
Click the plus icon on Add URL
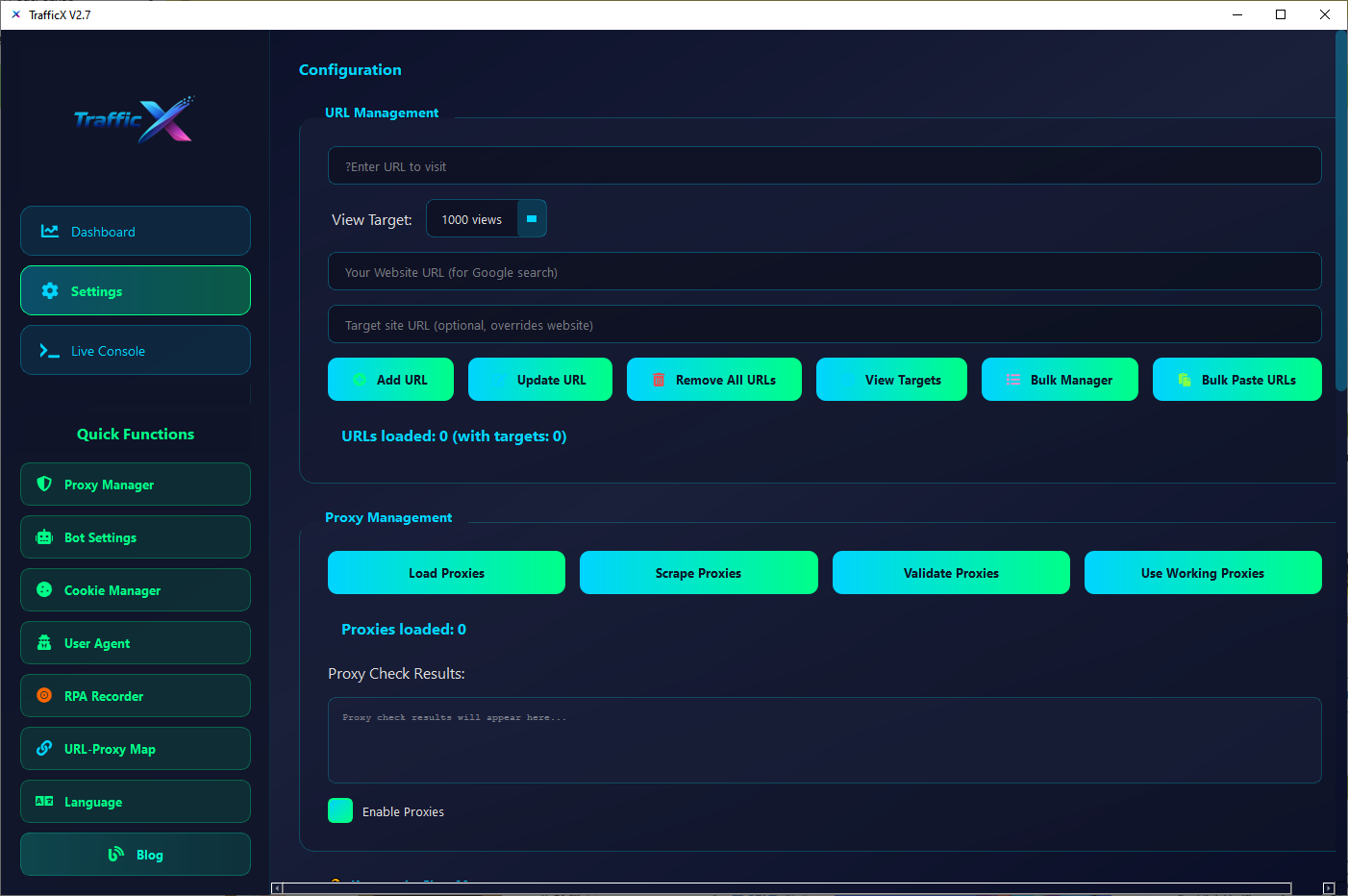359,380
